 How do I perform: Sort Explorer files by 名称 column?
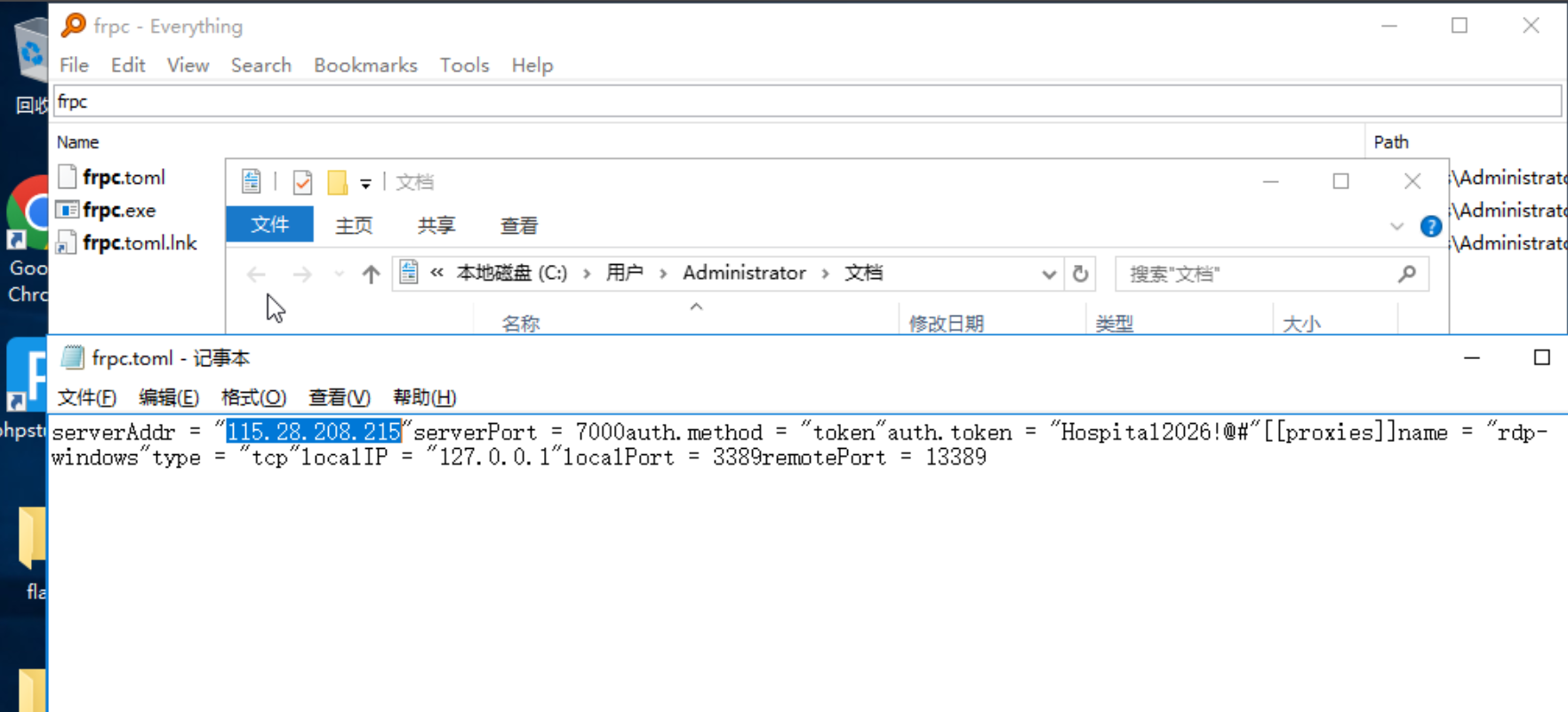[x=521, y=324]
